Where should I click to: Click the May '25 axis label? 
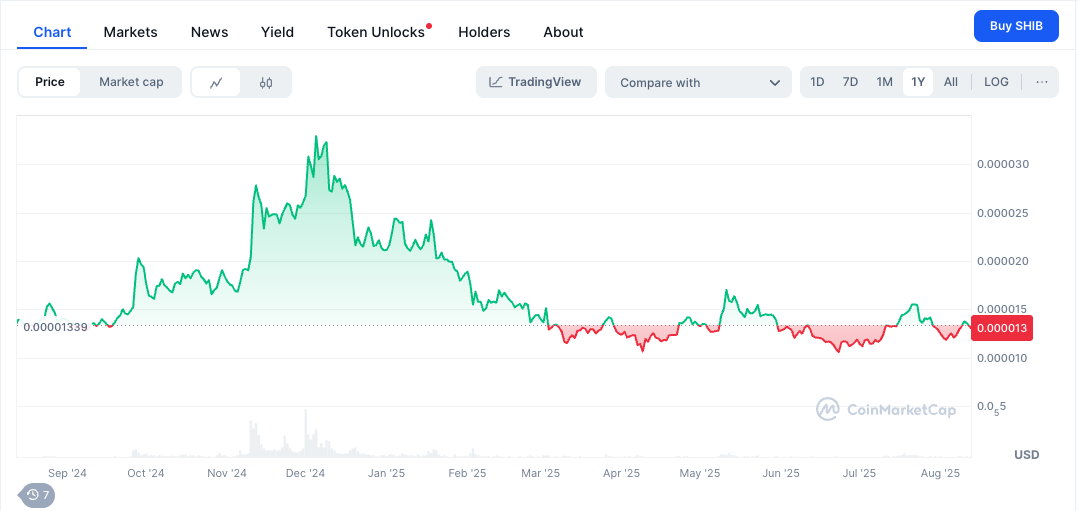(700, 473)
